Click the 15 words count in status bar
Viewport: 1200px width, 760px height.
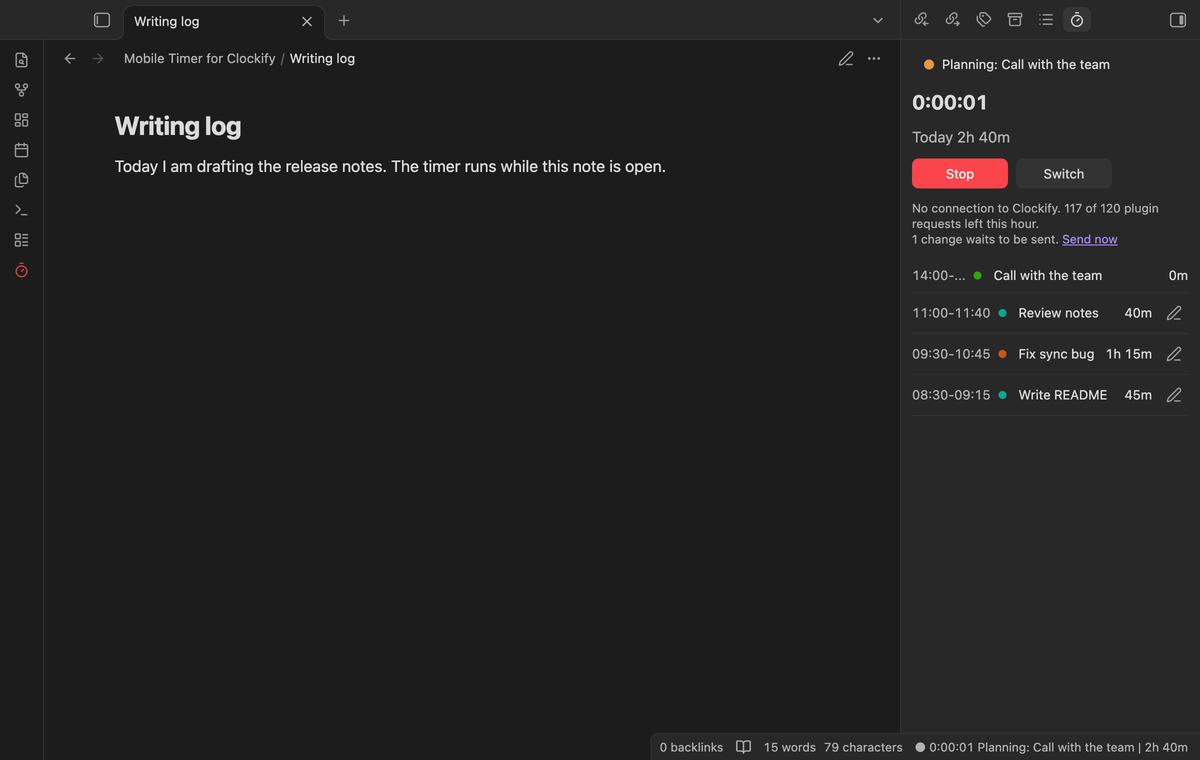point(790,747)
